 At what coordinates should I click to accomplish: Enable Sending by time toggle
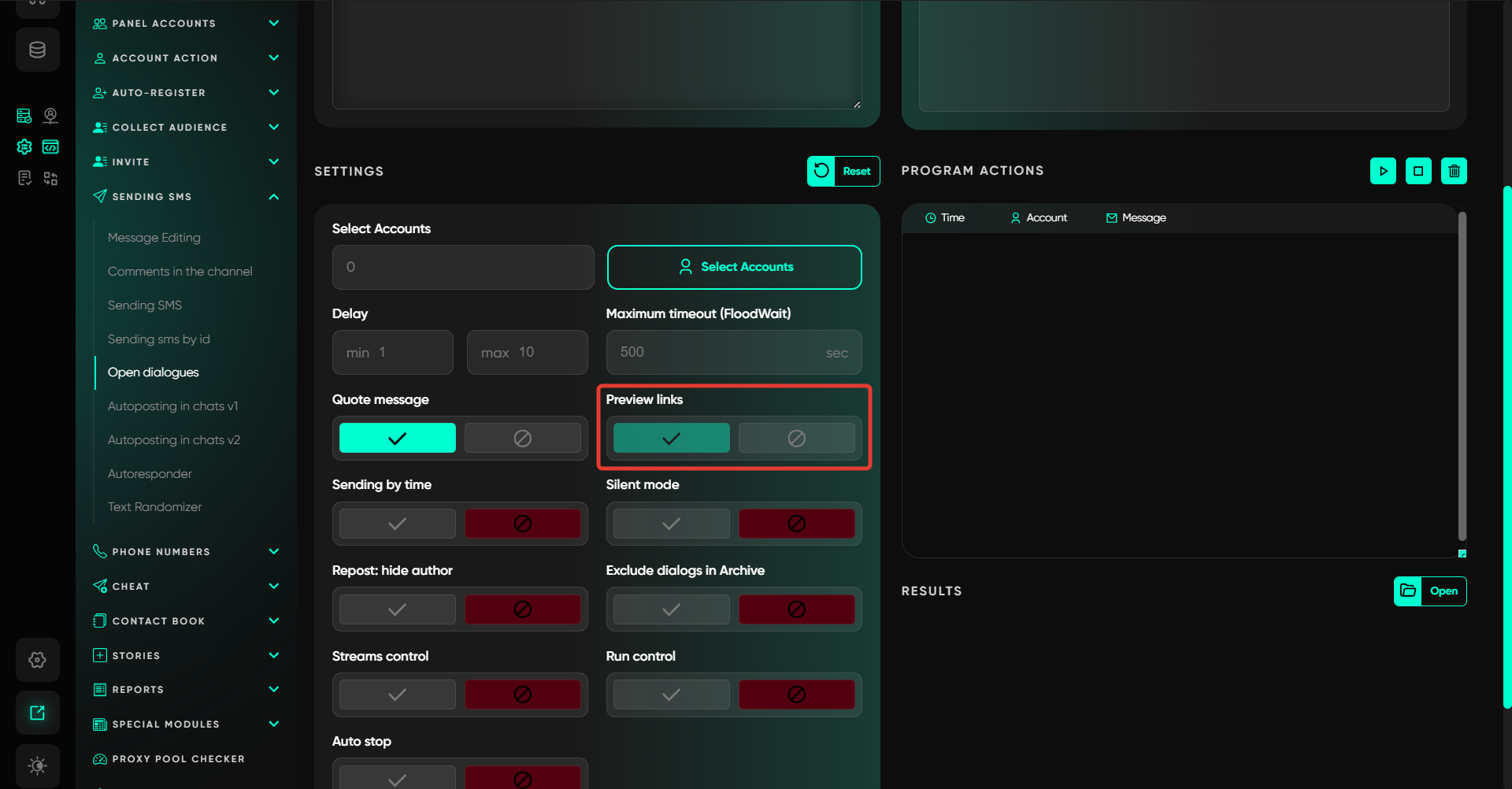pos(397,524)
